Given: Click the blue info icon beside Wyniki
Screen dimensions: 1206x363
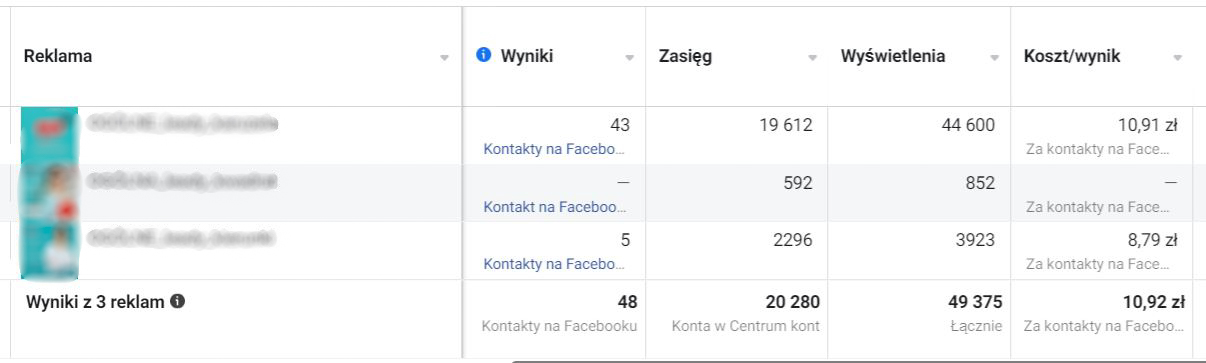Looking at the screenshot, I should 484,57.
